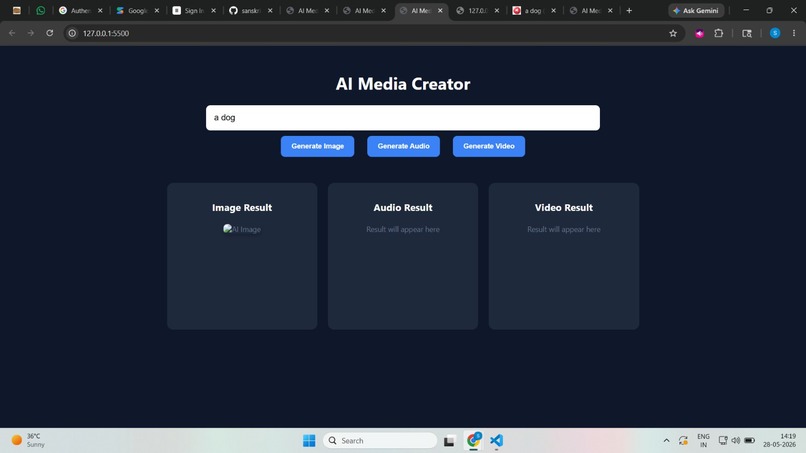Click video card 'Result will appear here' text
The width and height of the screenshot is (806, 453).
coord(563,229)
